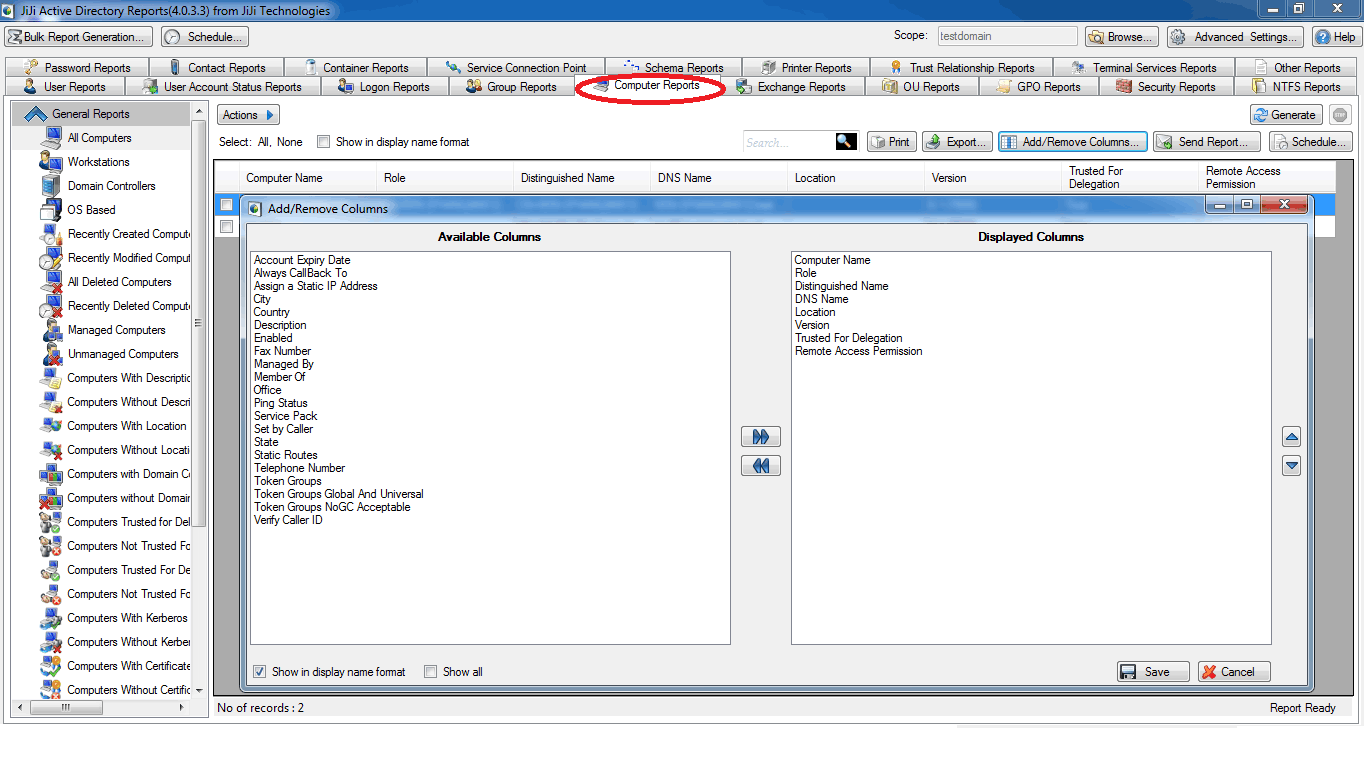Click the Generate button
The image size is (1364, 768).
tap(1286, 115)
